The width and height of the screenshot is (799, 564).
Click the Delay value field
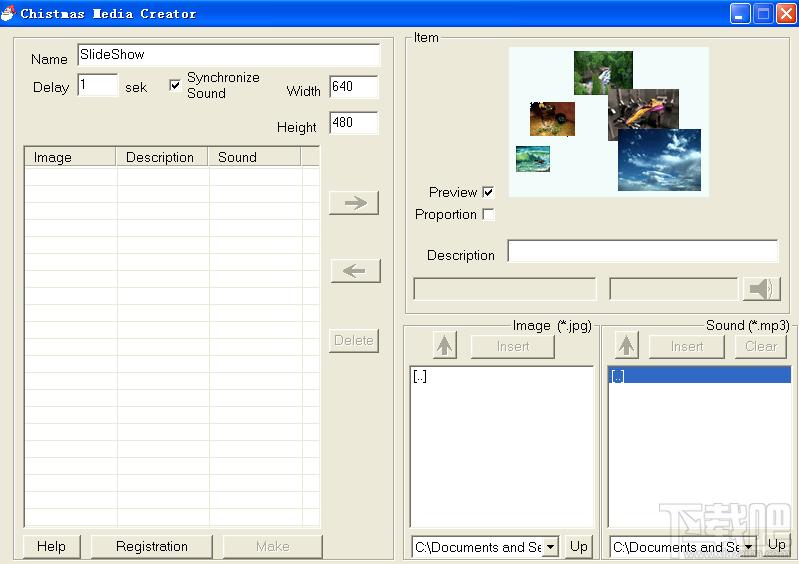point(98,85)
